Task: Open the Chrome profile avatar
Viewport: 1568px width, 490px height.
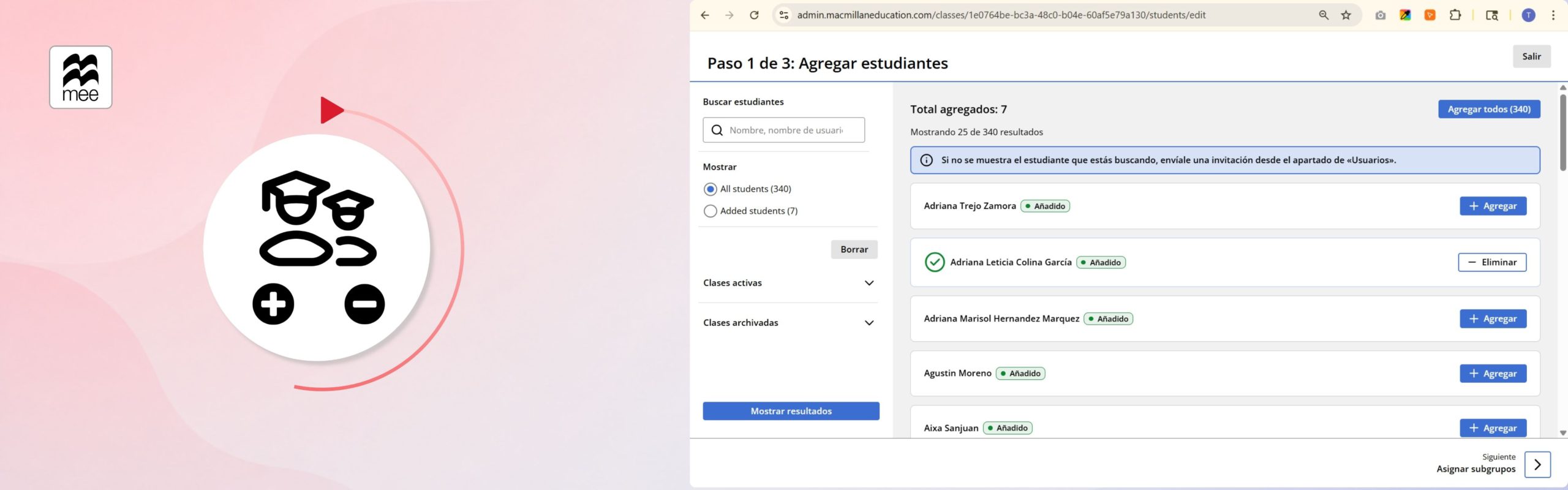Action: 1529,15
